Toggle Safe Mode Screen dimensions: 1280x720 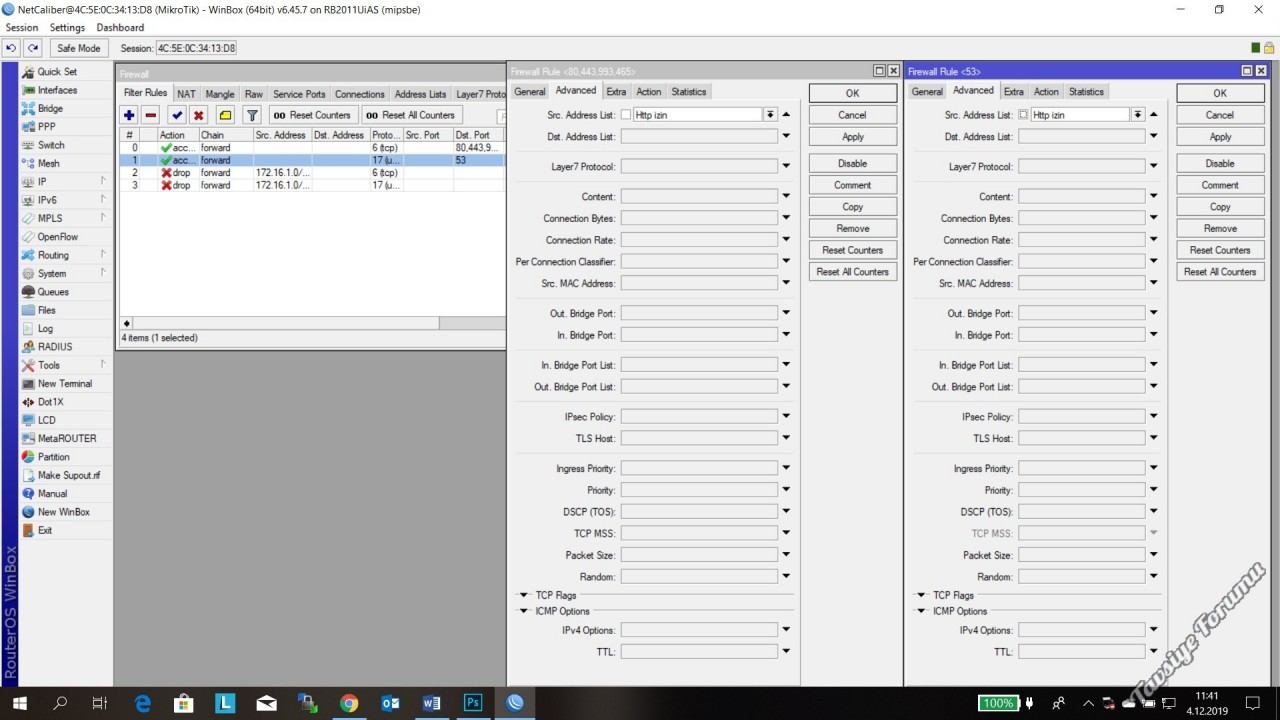[x=79, y=48]
